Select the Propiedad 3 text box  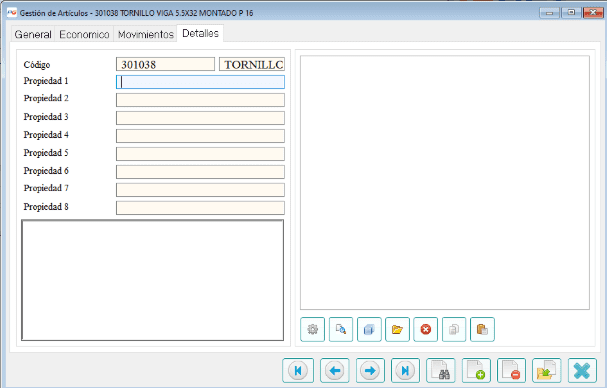(200, 118)
